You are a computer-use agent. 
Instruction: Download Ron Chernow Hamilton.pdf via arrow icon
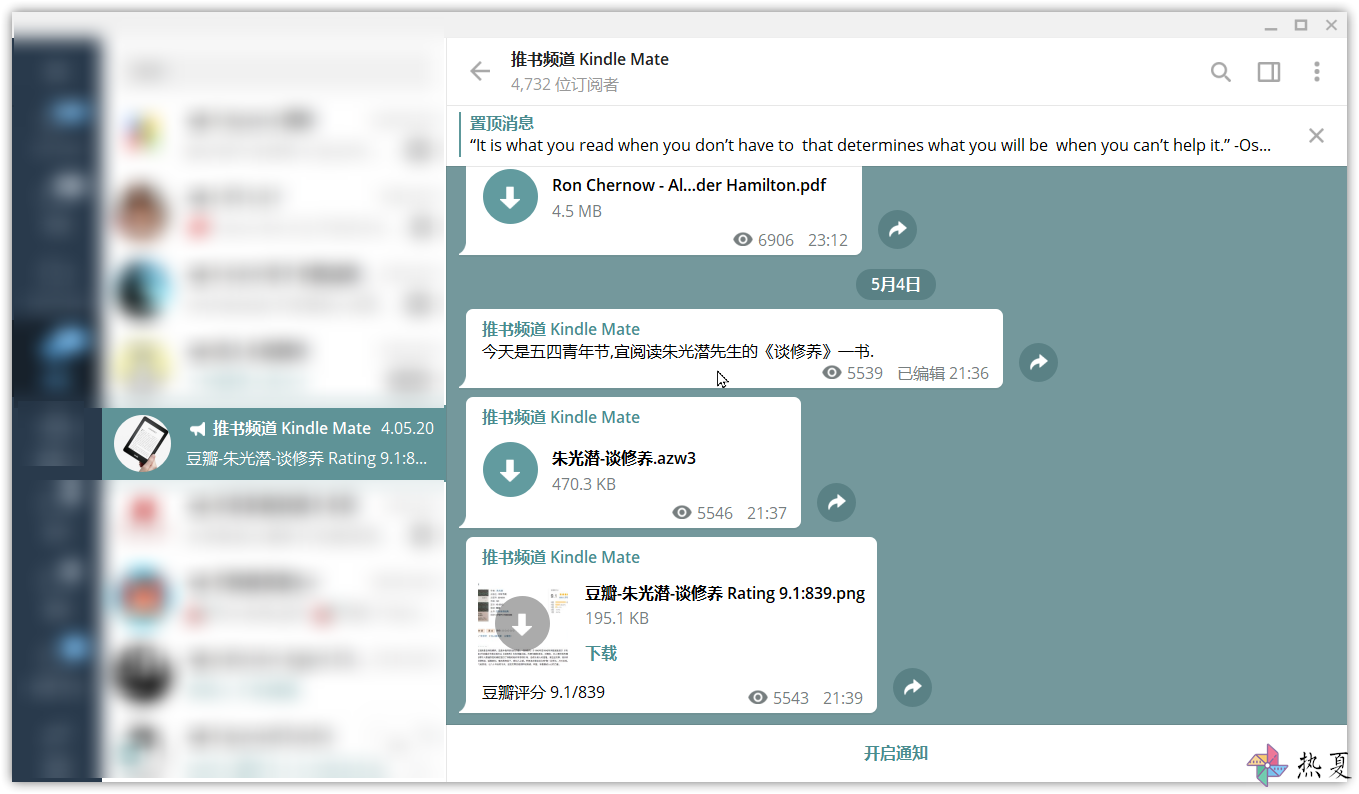[x=510, y=197]
